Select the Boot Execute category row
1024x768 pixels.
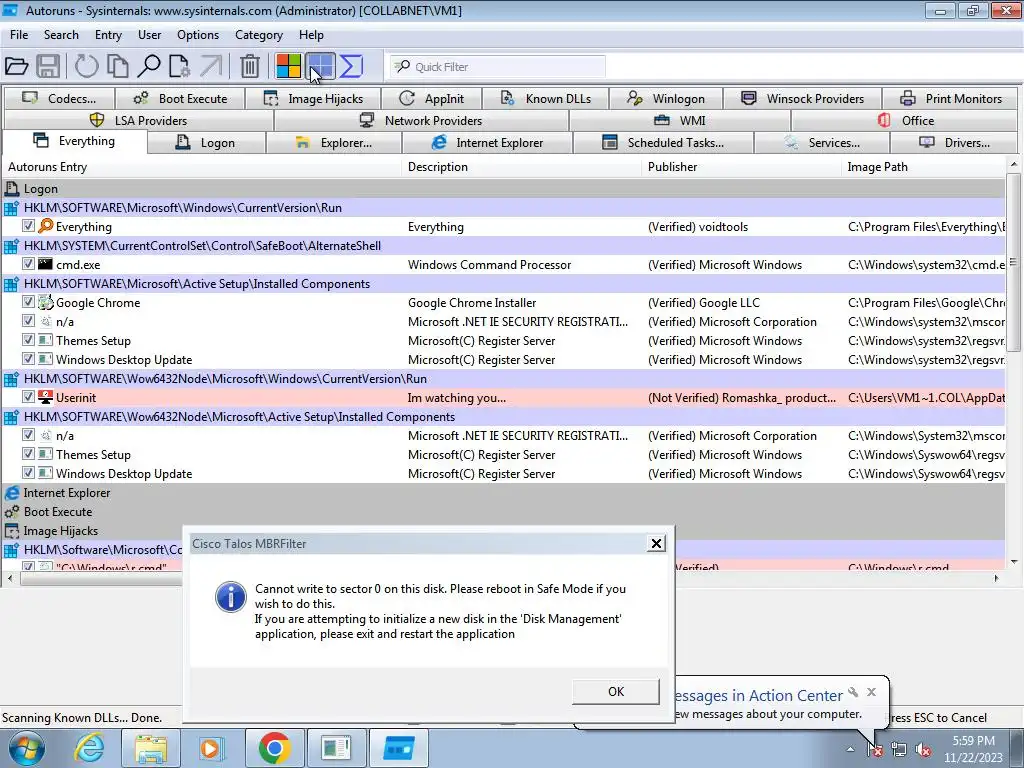(504, 512)
